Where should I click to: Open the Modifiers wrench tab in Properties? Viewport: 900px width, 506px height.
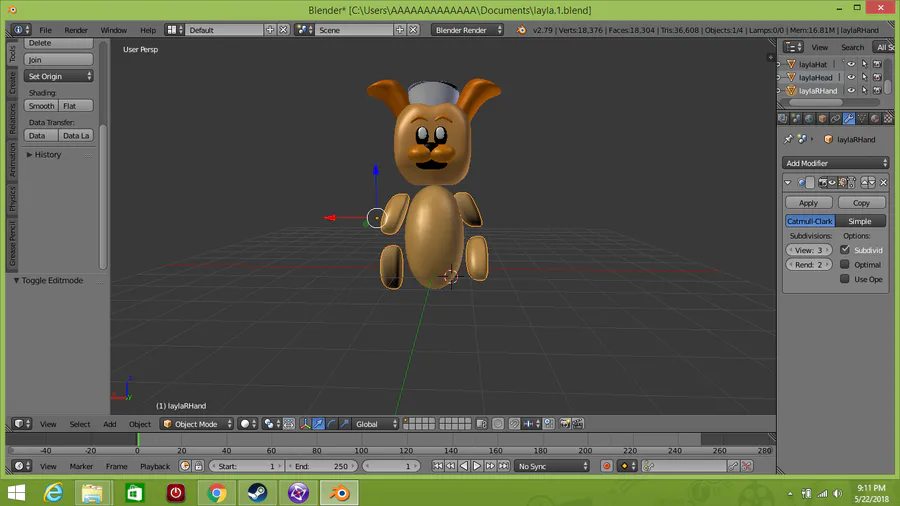[848, 119]
